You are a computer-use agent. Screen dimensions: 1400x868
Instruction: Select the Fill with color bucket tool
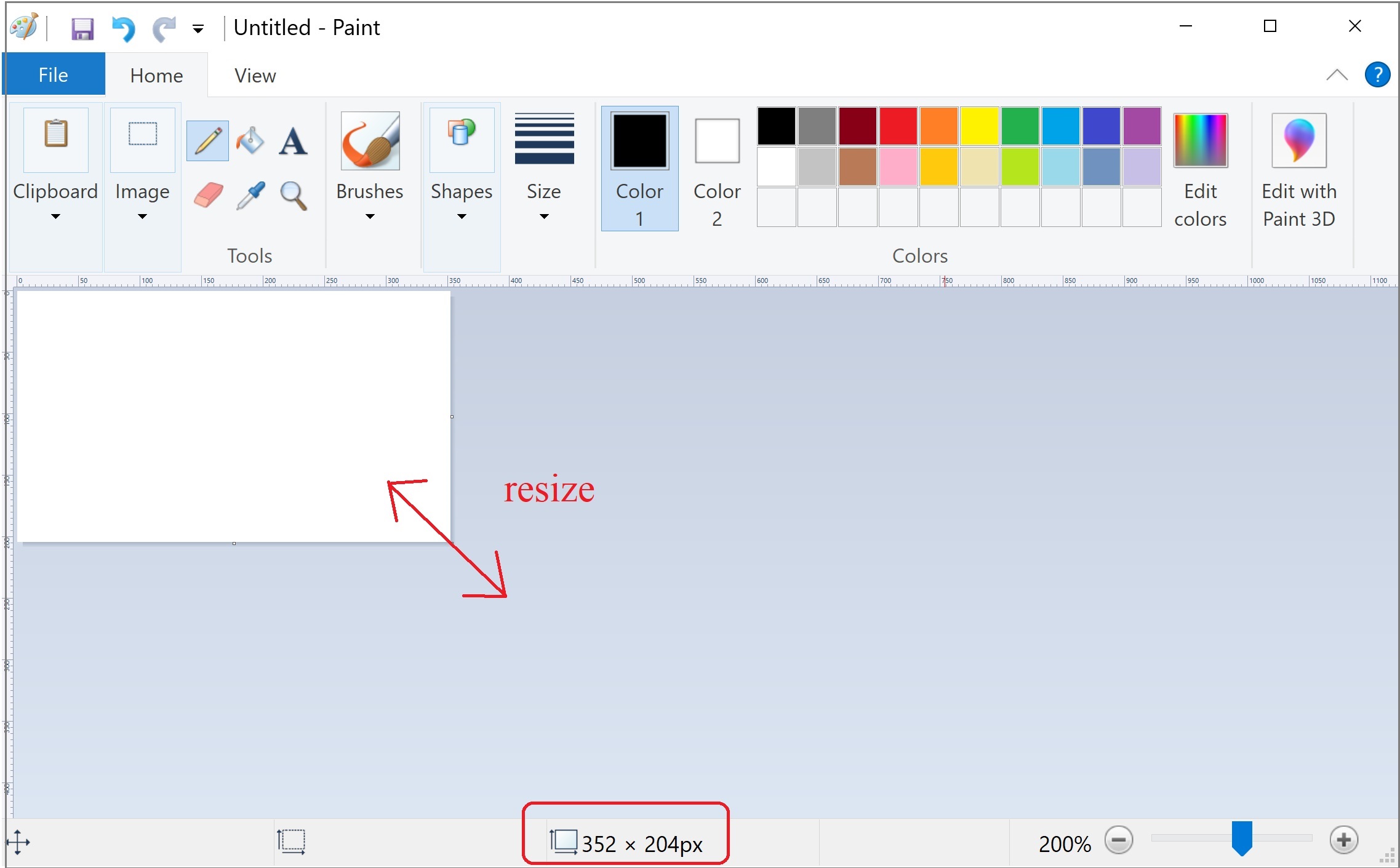point(250,141)
